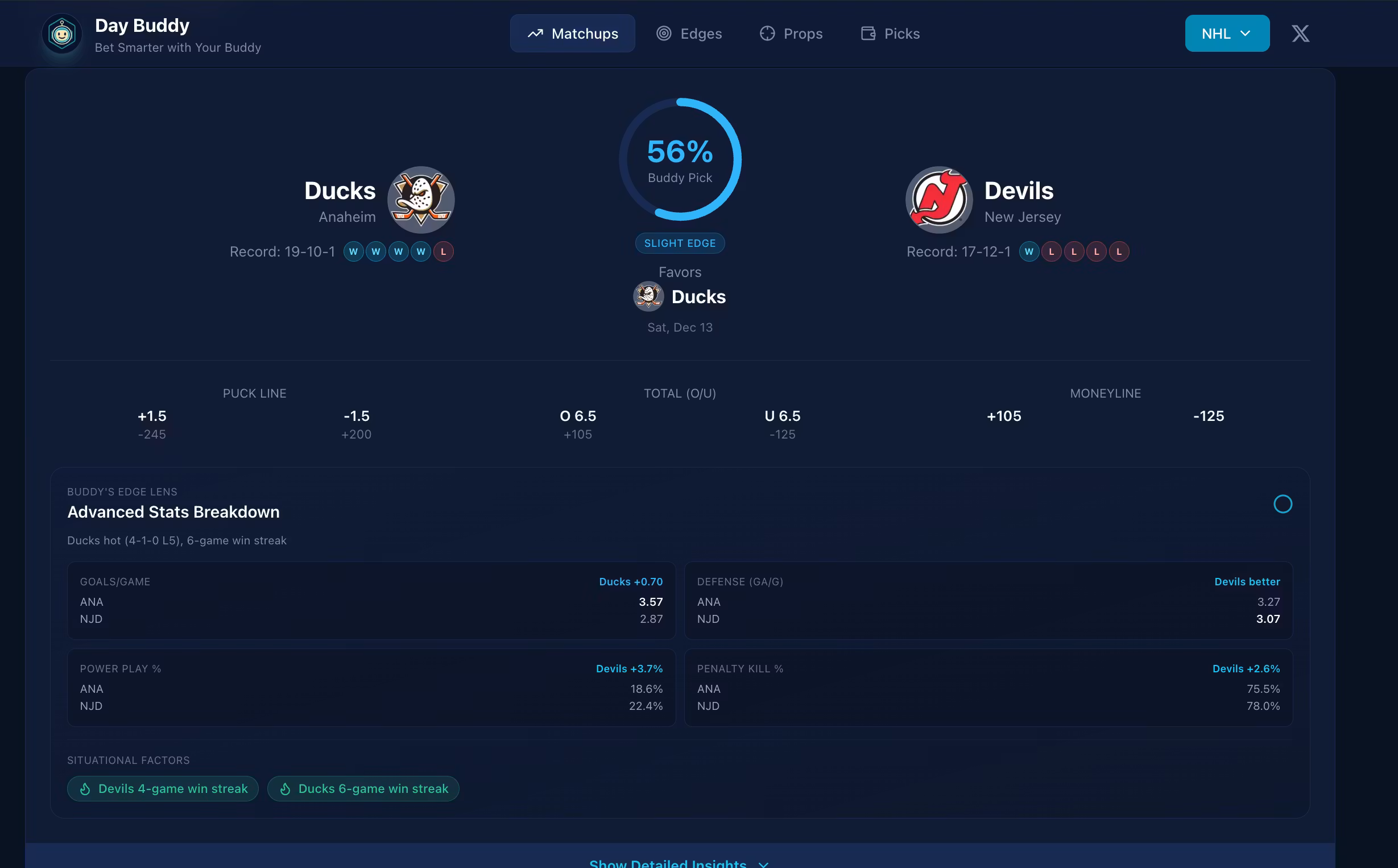
Task: Open the Picks tab
Action: pyautogui.click(x=890, y=34)
